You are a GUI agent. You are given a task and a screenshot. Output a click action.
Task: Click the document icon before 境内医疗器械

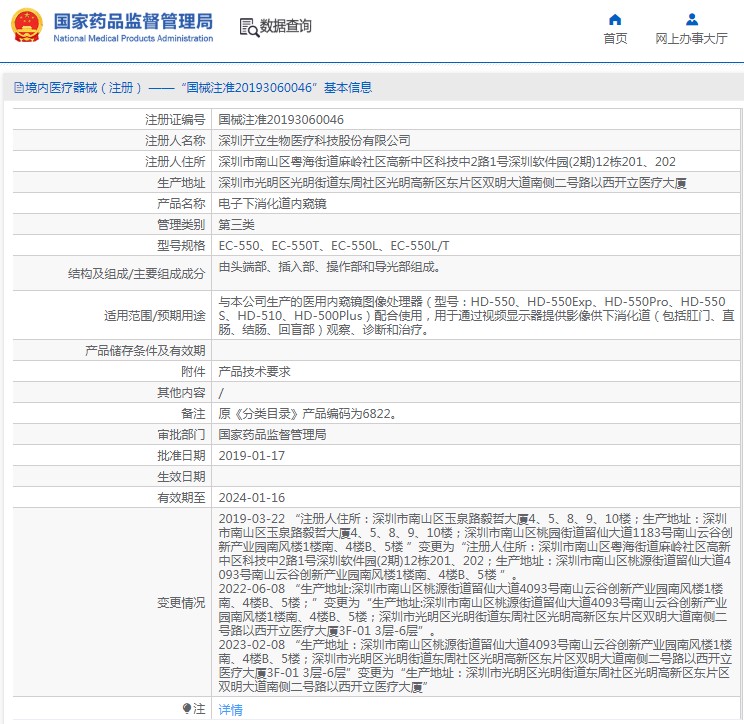coord(19,87)
